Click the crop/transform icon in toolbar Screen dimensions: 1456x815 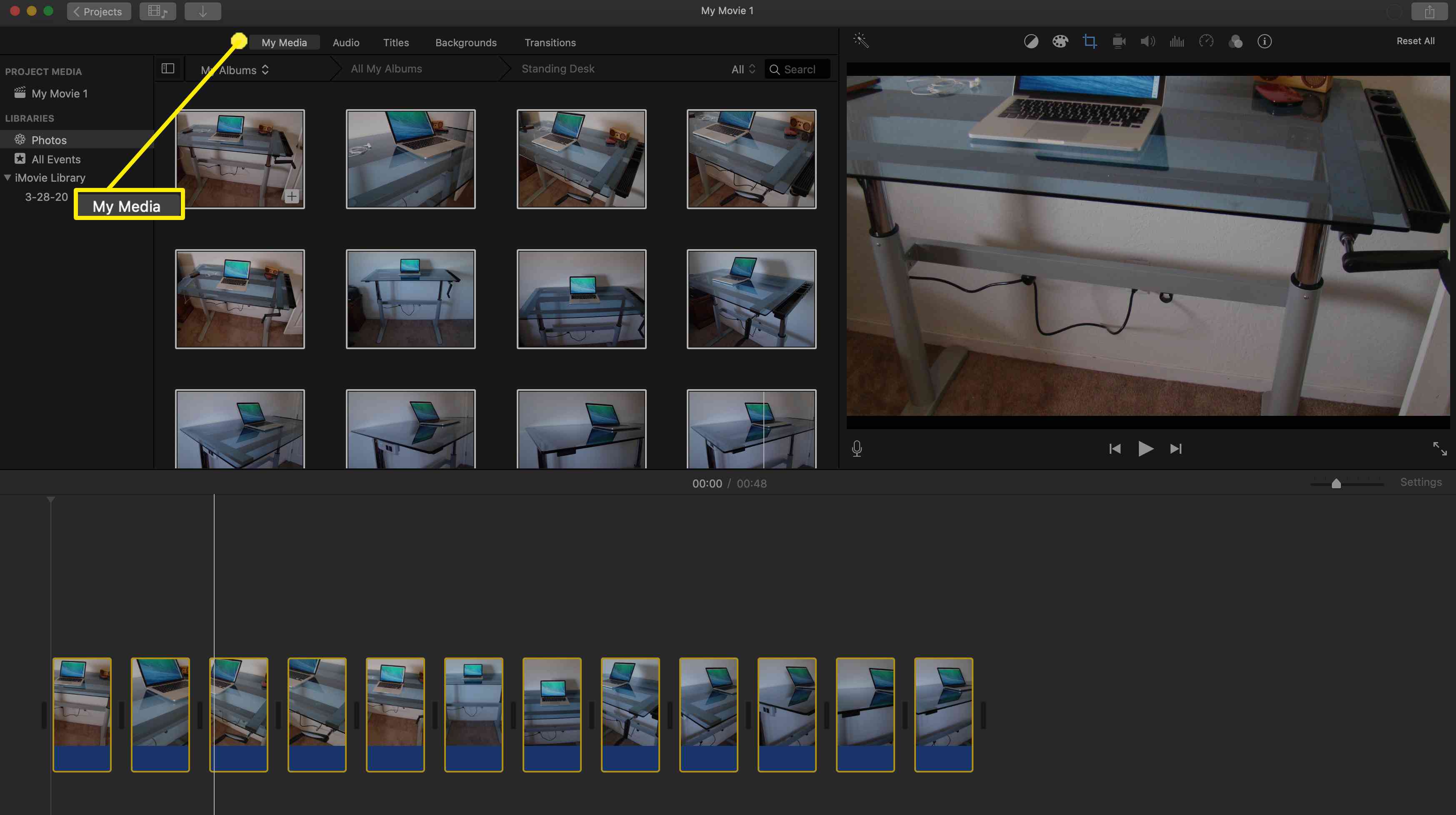[x=1090, y=41]
